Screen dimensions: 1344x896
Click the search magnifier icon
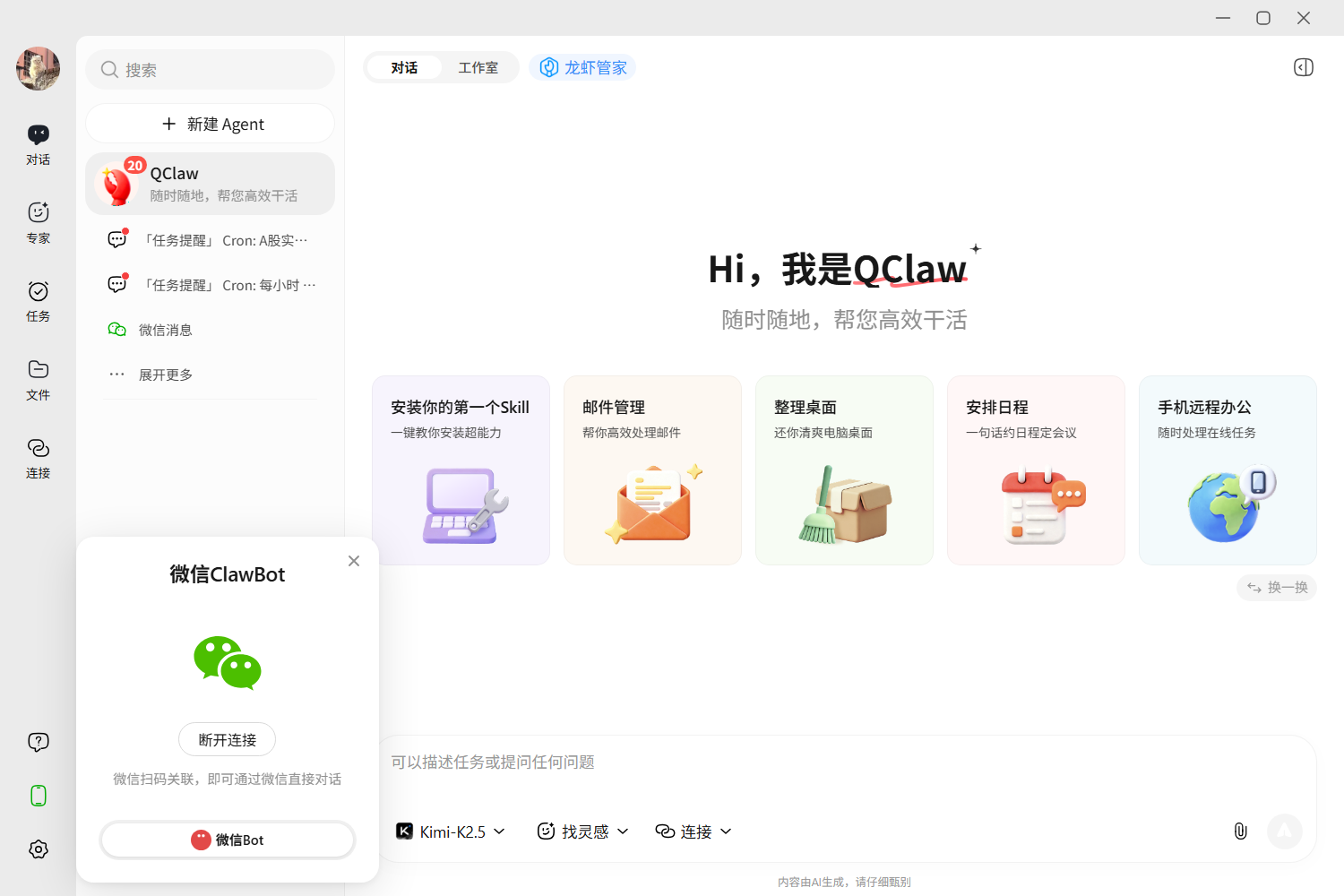pyautogui.click(x=109, y=70)
